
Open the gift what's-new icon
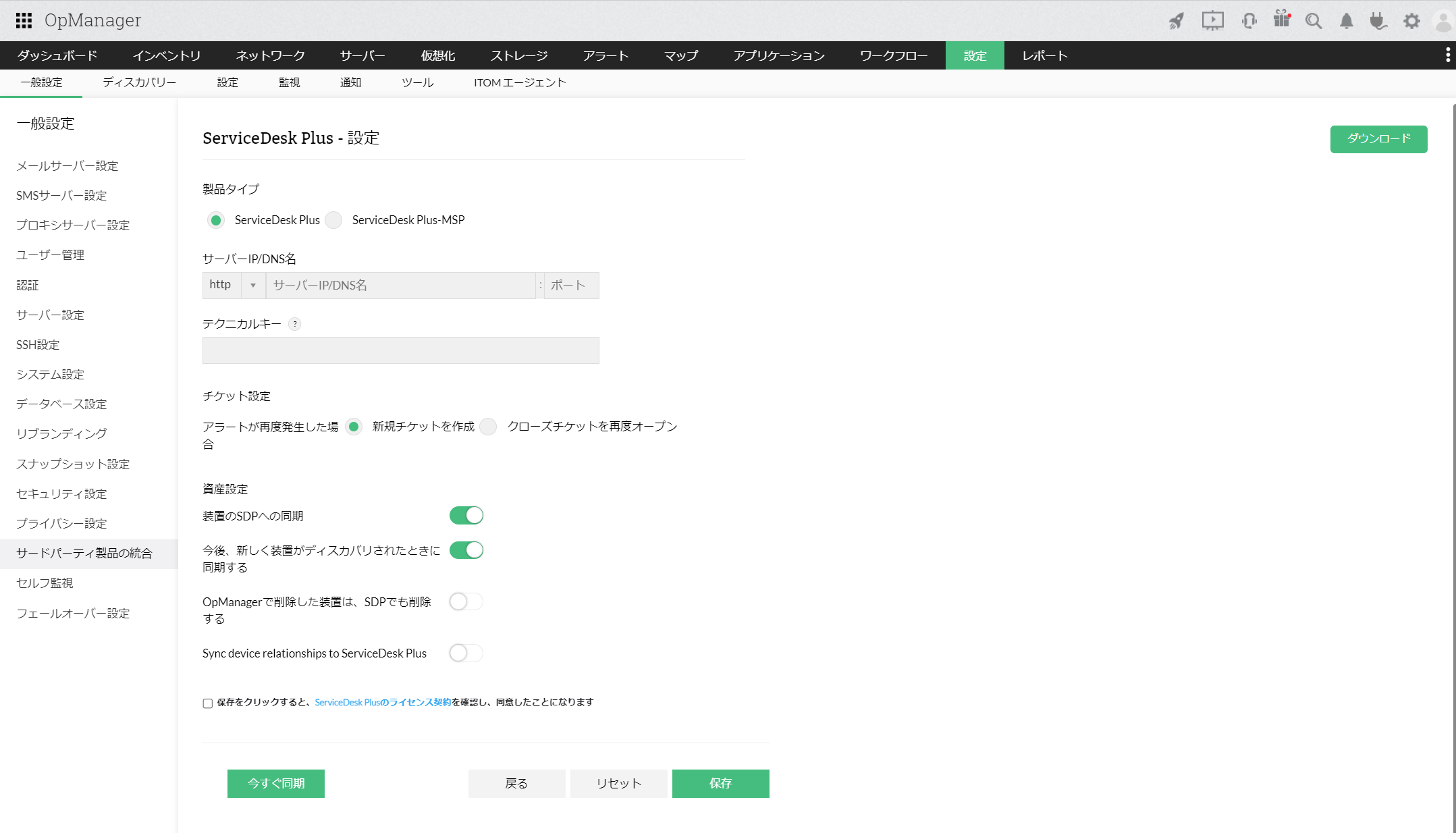pos(1281,20)
